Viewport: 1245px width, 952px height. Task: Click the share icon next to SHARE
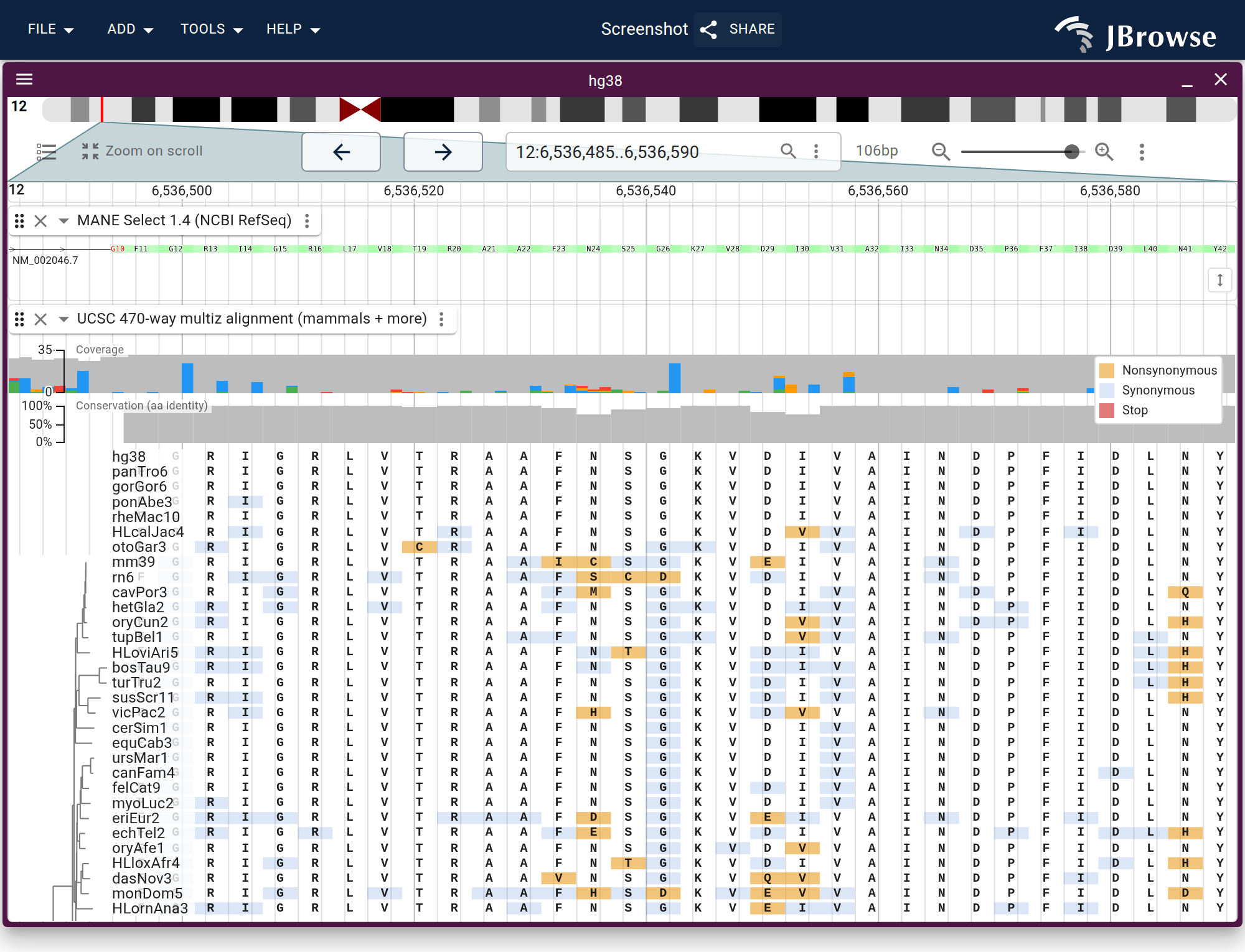tap(708, 29)
